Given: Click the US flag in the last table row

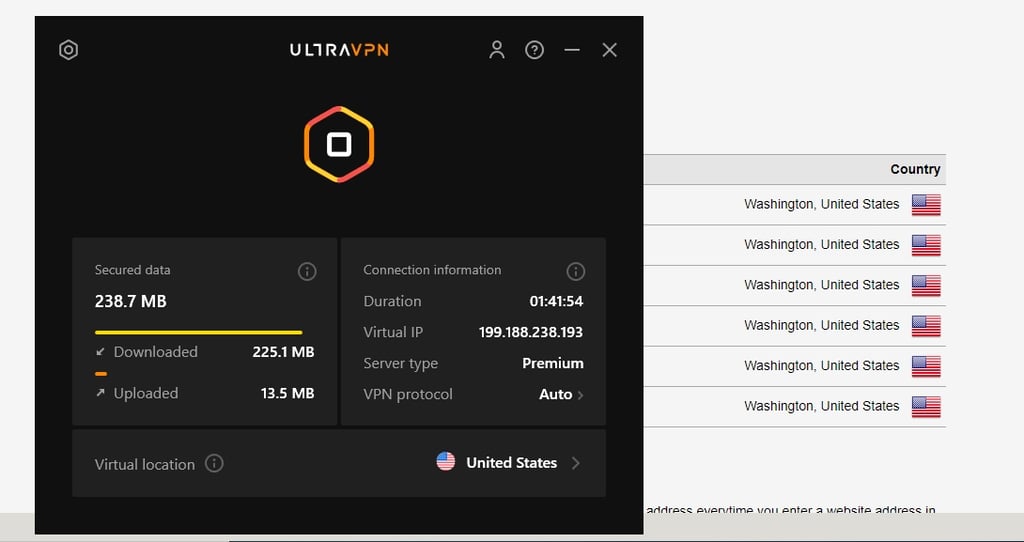Looking at the screenshot, I should 926,407.
